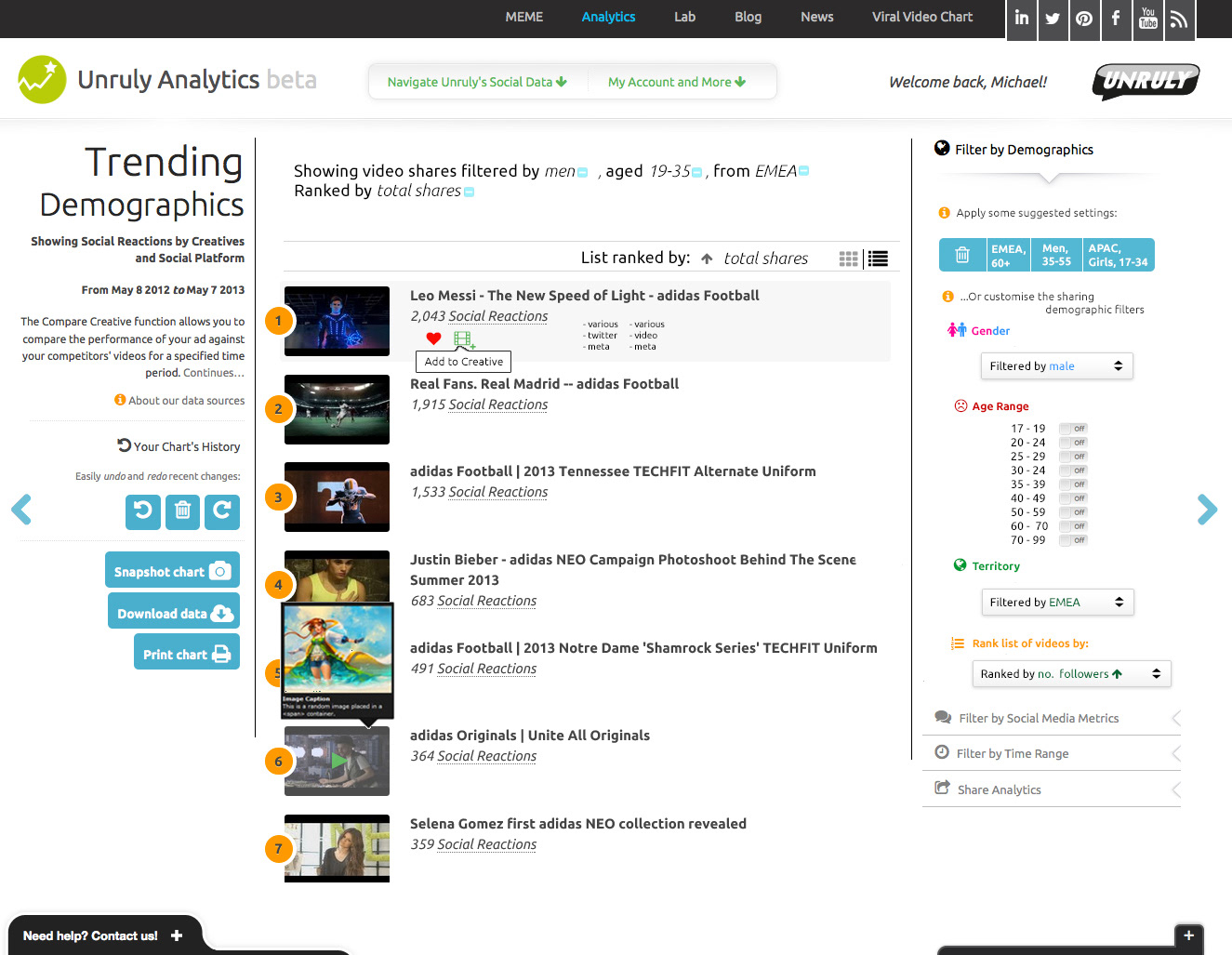
Task: Expand the Need help? Contact us panel
Action: click(103, 935)
